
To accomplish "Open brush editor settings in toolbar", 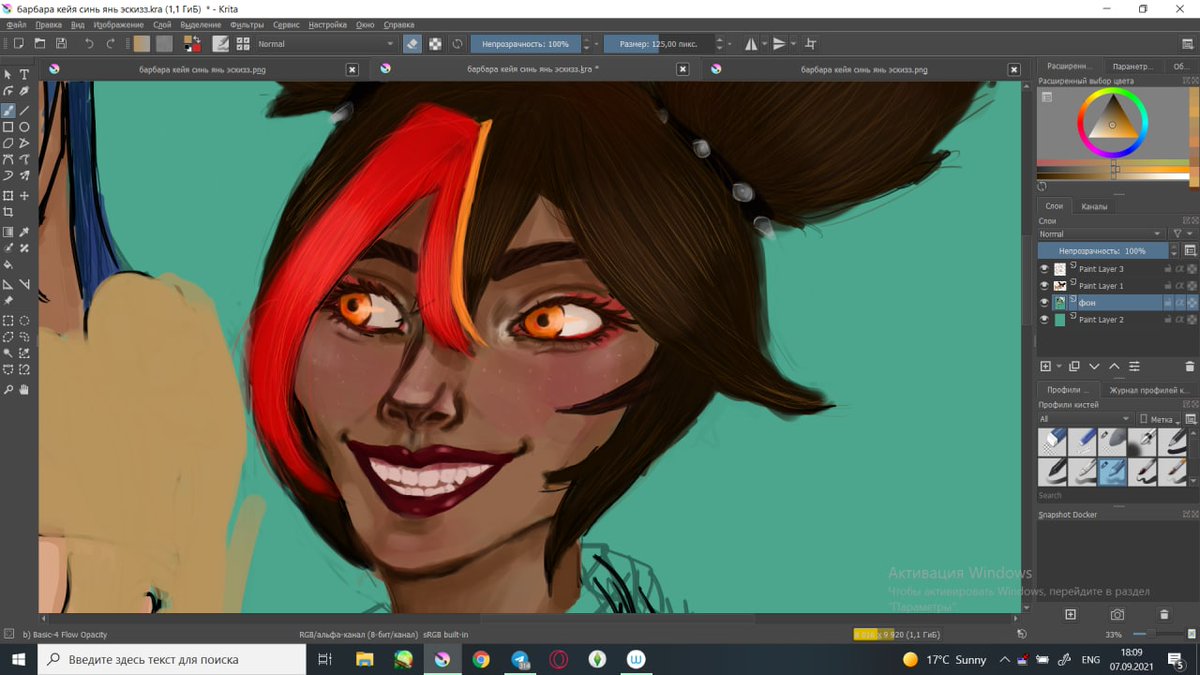I will click(x=220, y=44).
